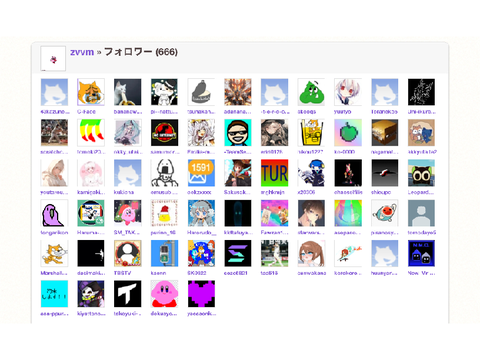Open the white-haired anime girl with flowers avatar
The width and height of the screenshot is (480, 360).
coord(201,133)
